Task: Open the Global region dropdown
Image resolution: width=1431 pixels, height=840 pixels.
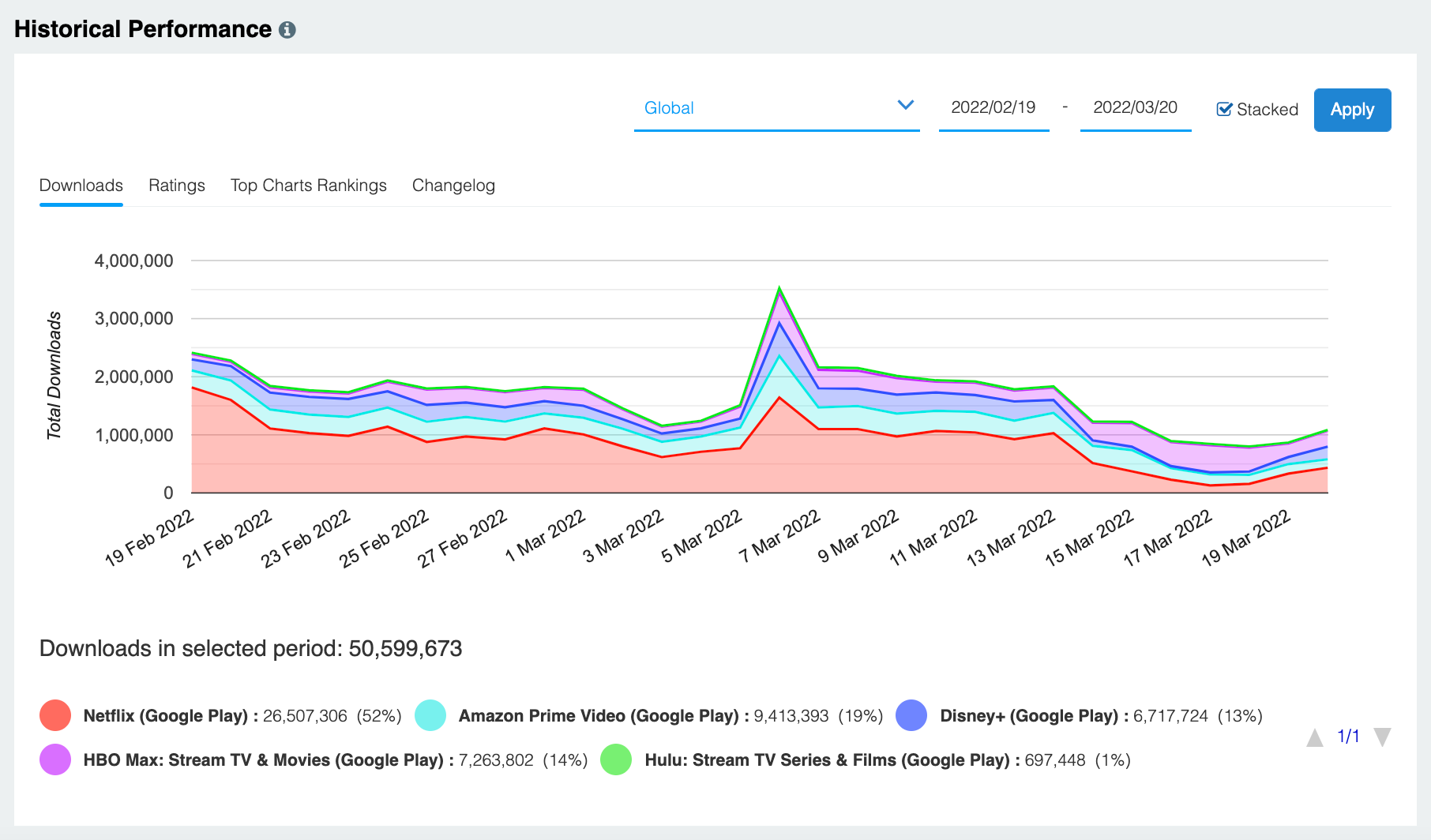Action: coord(776,108)
